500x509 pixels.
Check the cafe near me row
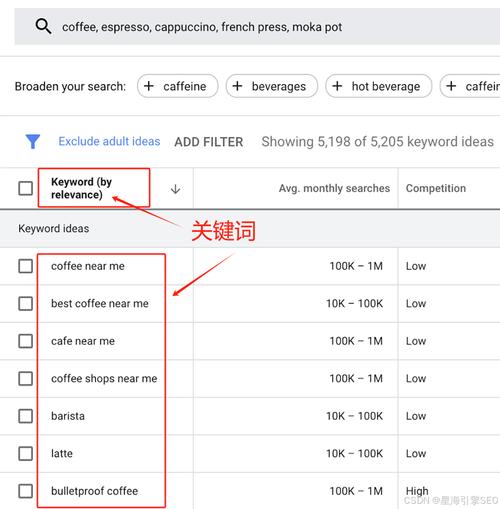point(26,341)
